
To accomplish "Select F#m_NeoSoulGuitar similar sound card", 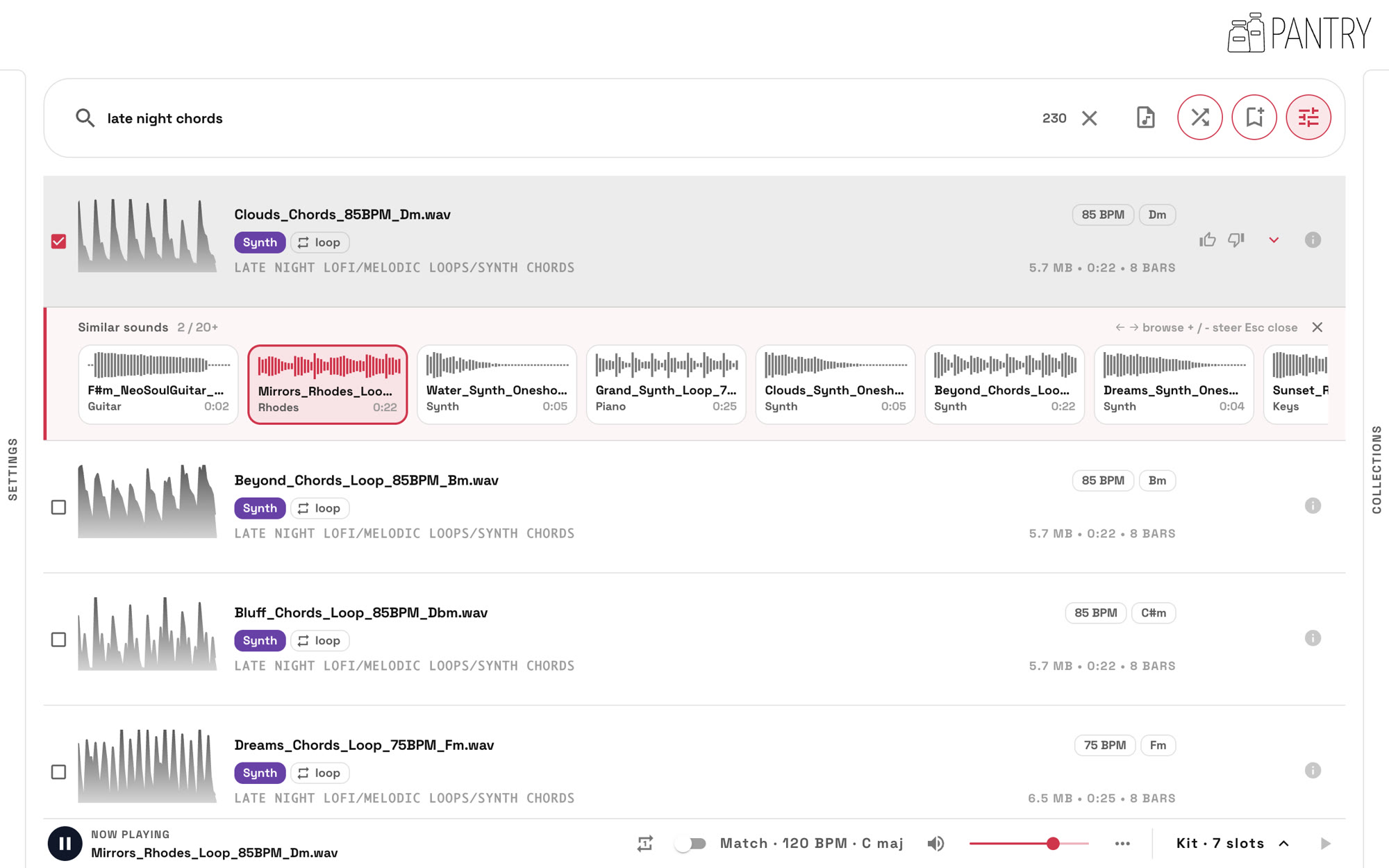I will (x=158, y=384).
